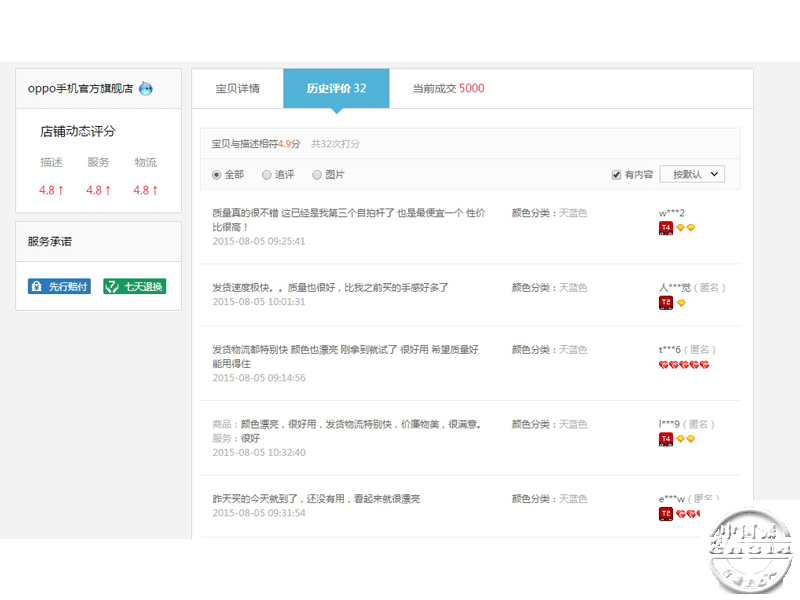Click the 七天退换 service badge
The width and height of the screenshot is (800, 600).
point(135,286)
